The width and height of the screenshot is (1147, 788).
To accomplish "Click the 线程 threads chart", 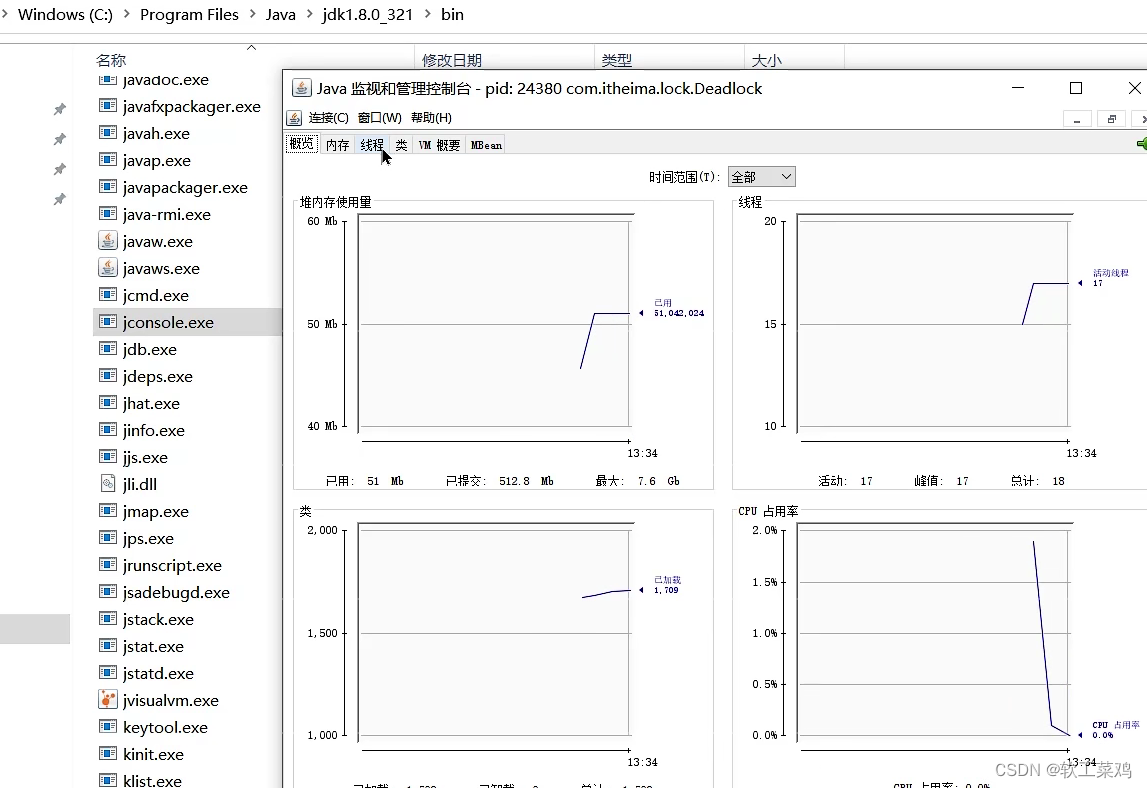I will [x=933, y=323].
